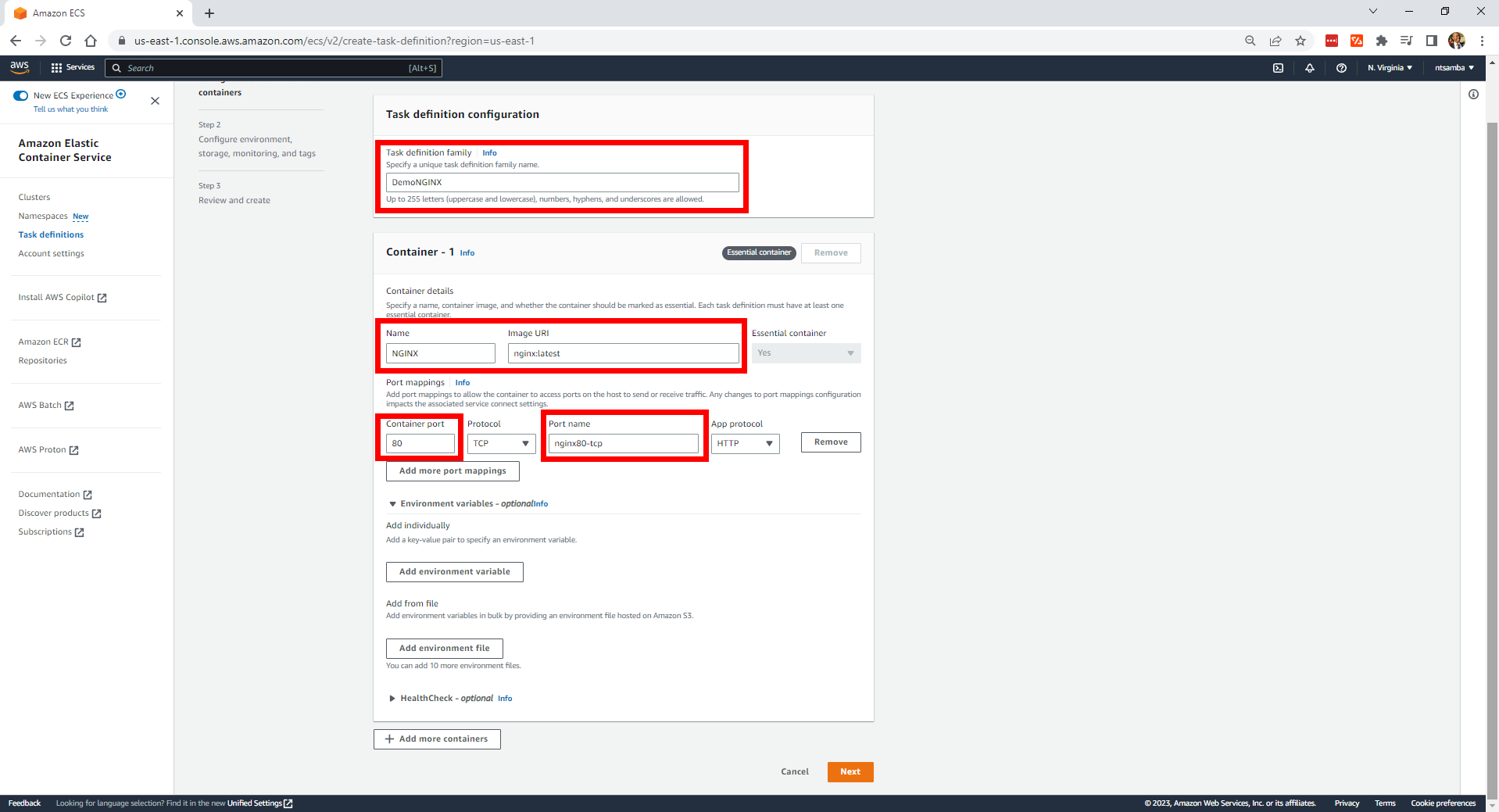The height and width of the screenshot is (812, 1499).
Task: Click the browser side panel icon
Action: point(1432,41)
